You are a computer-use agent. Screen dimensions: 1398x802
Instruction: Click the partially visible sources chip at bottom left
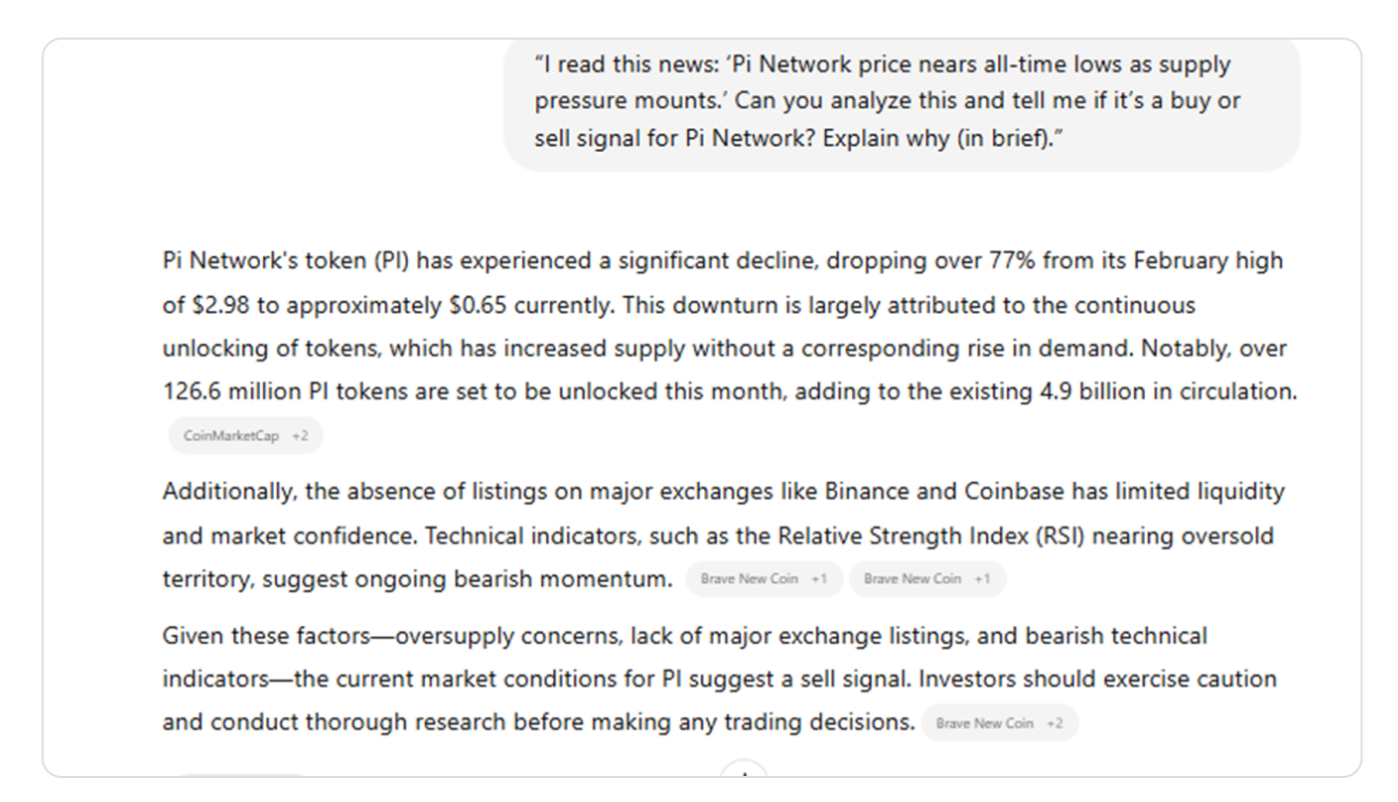tap(240, 774)
